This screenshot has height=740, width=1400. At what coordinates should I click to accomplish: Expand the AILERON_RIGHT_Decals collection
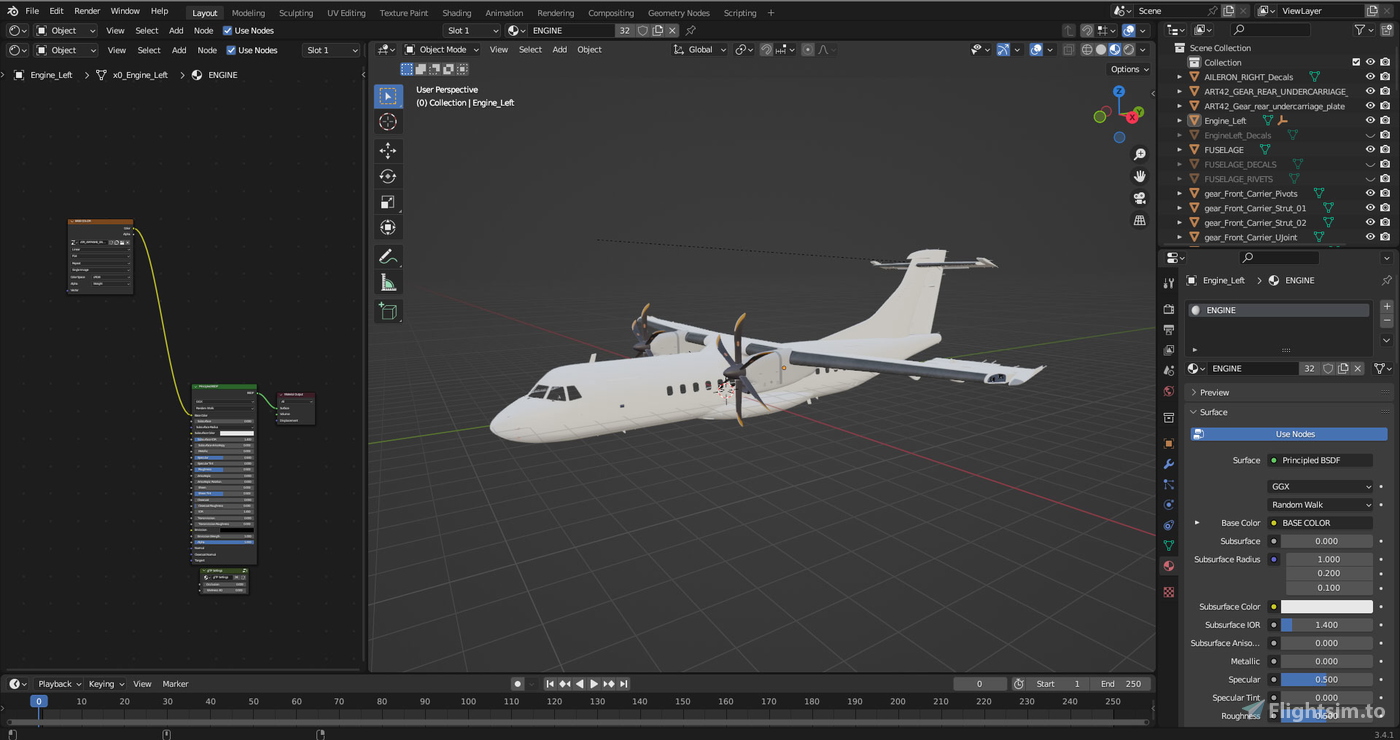coord(1180,76)
